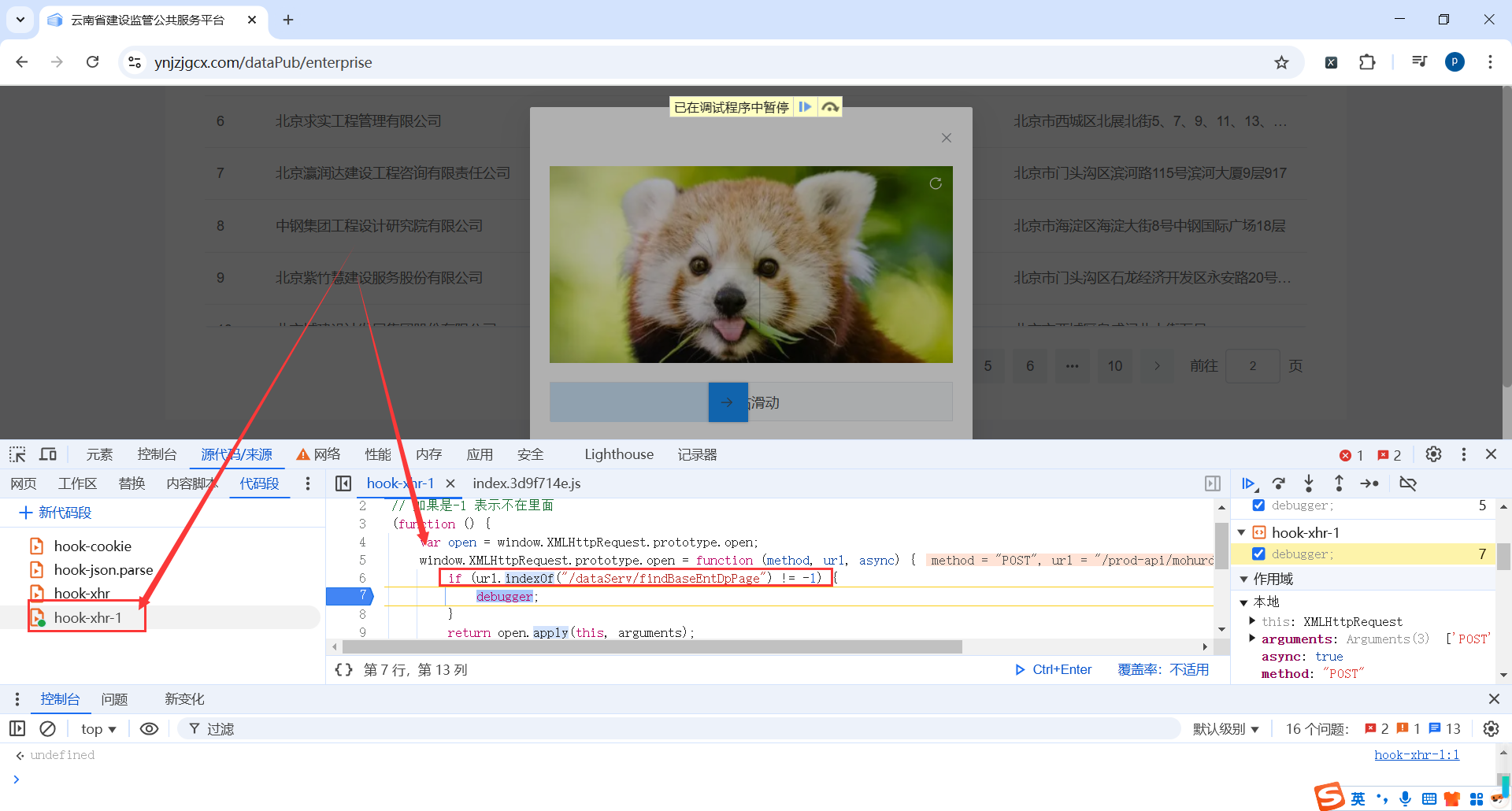Open the hook-cookie snippet
Screen dimensions: 1512x811
pos(92,546)
